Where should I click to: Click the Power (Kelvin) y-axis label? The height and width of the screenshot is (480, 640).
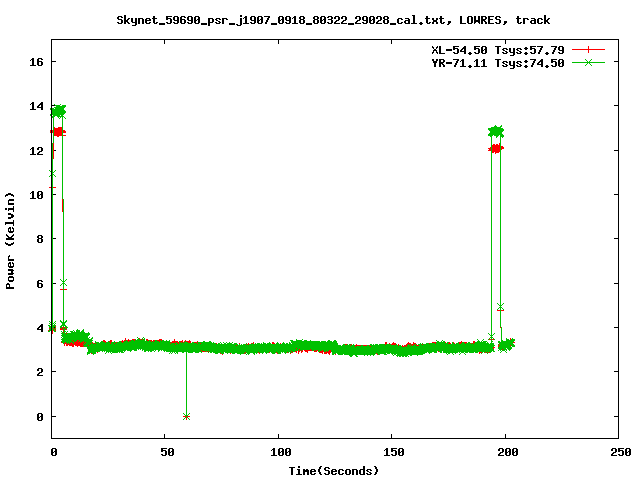[x=10, y=241]
